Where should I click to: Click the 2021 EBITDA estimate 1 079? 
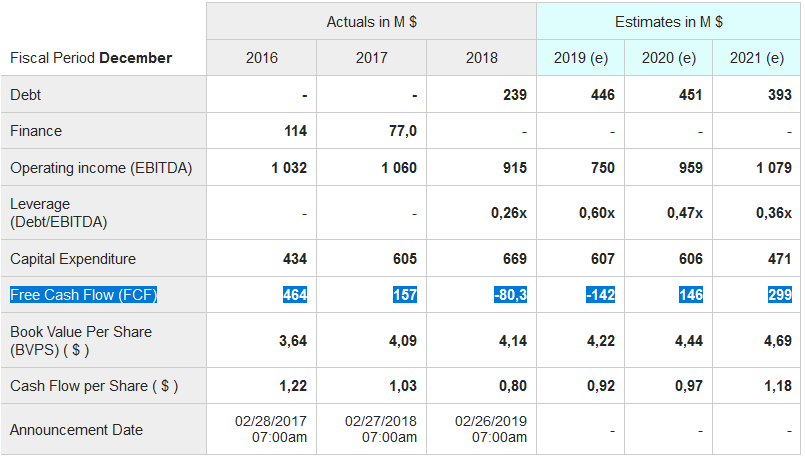point(773,168)
